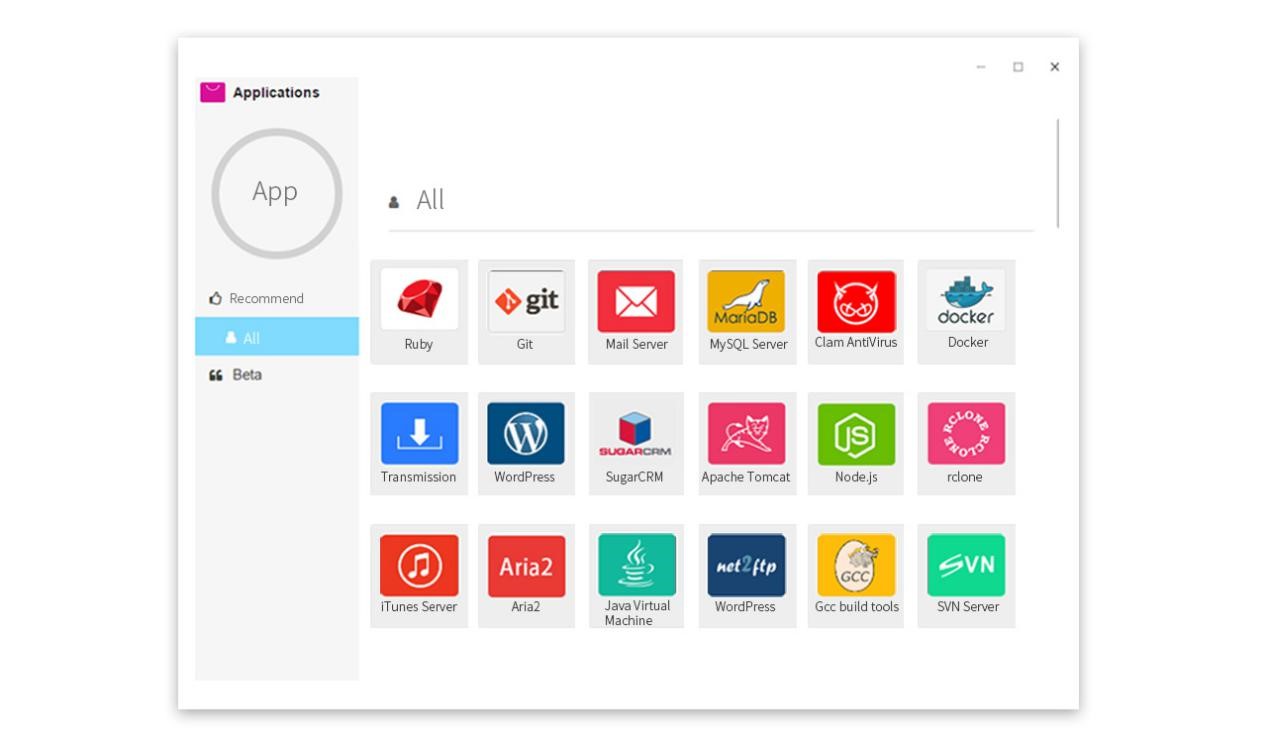Image resolution: width=1267 pixels, height=743 pixels.
Task: Click the 'Clam AntiVirus' label
Action: 856,342
